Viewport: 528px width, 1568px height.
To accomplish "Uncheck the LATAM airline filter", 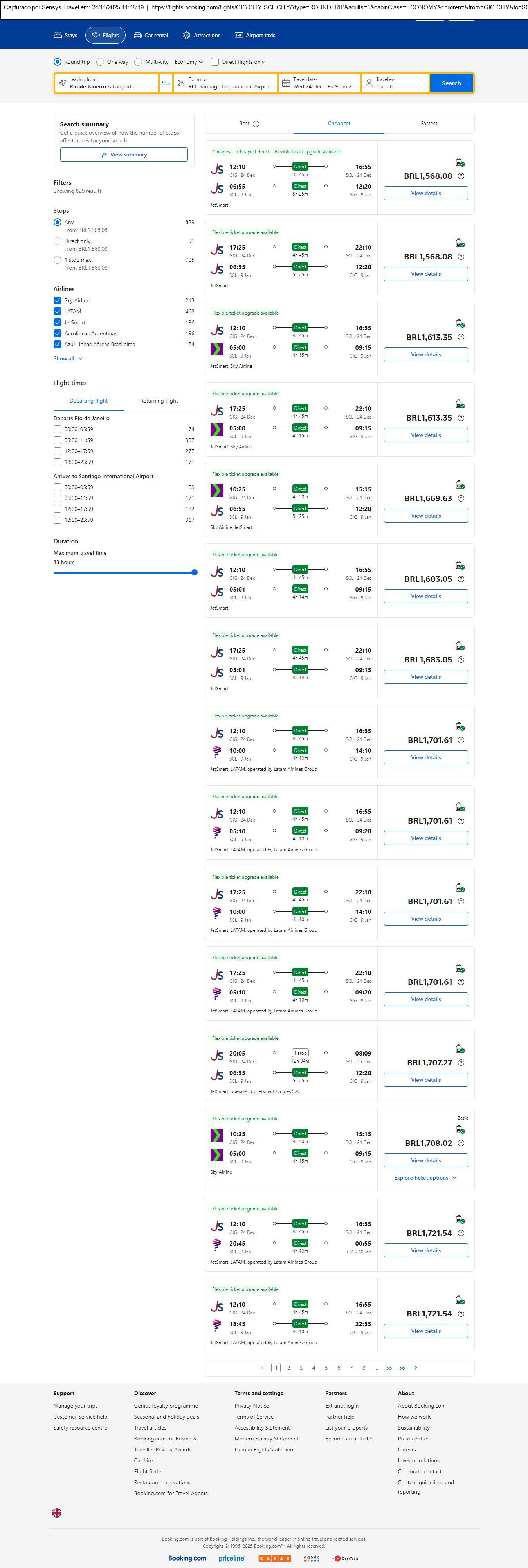I will (x=58, y=312).
